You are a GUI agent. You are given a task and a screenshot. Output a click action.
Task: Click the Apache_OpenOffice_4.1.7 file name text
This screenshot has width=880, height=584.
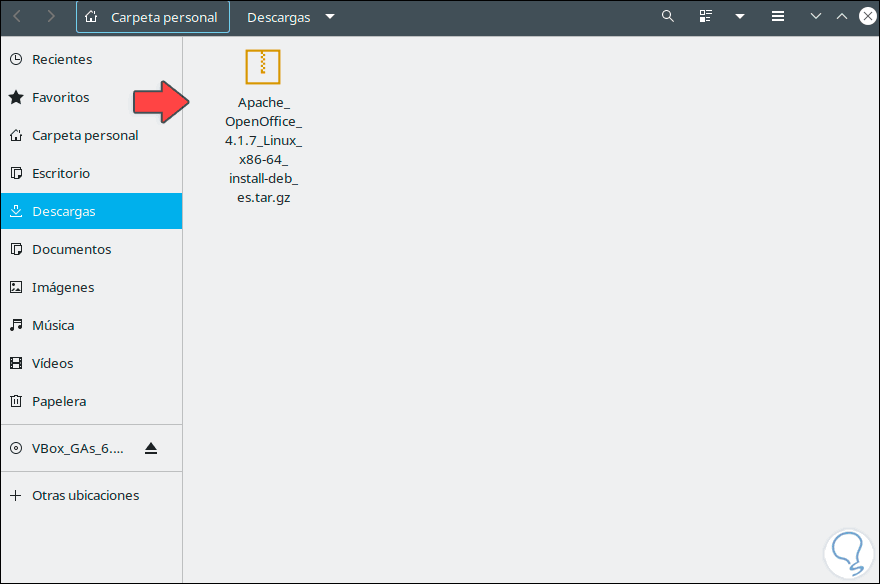pos(263,150)
